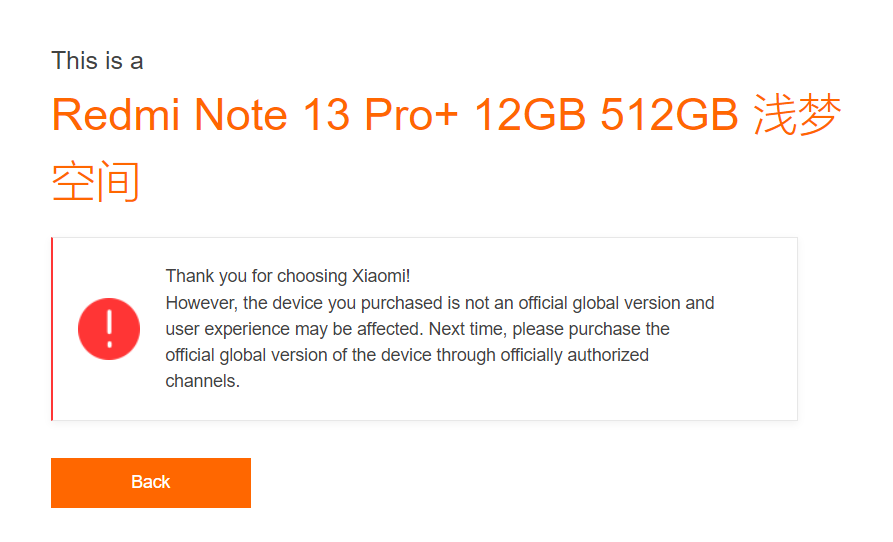Click the "official global version of the device" line
The width and height of the screenshot is (893, 542).
407,355
